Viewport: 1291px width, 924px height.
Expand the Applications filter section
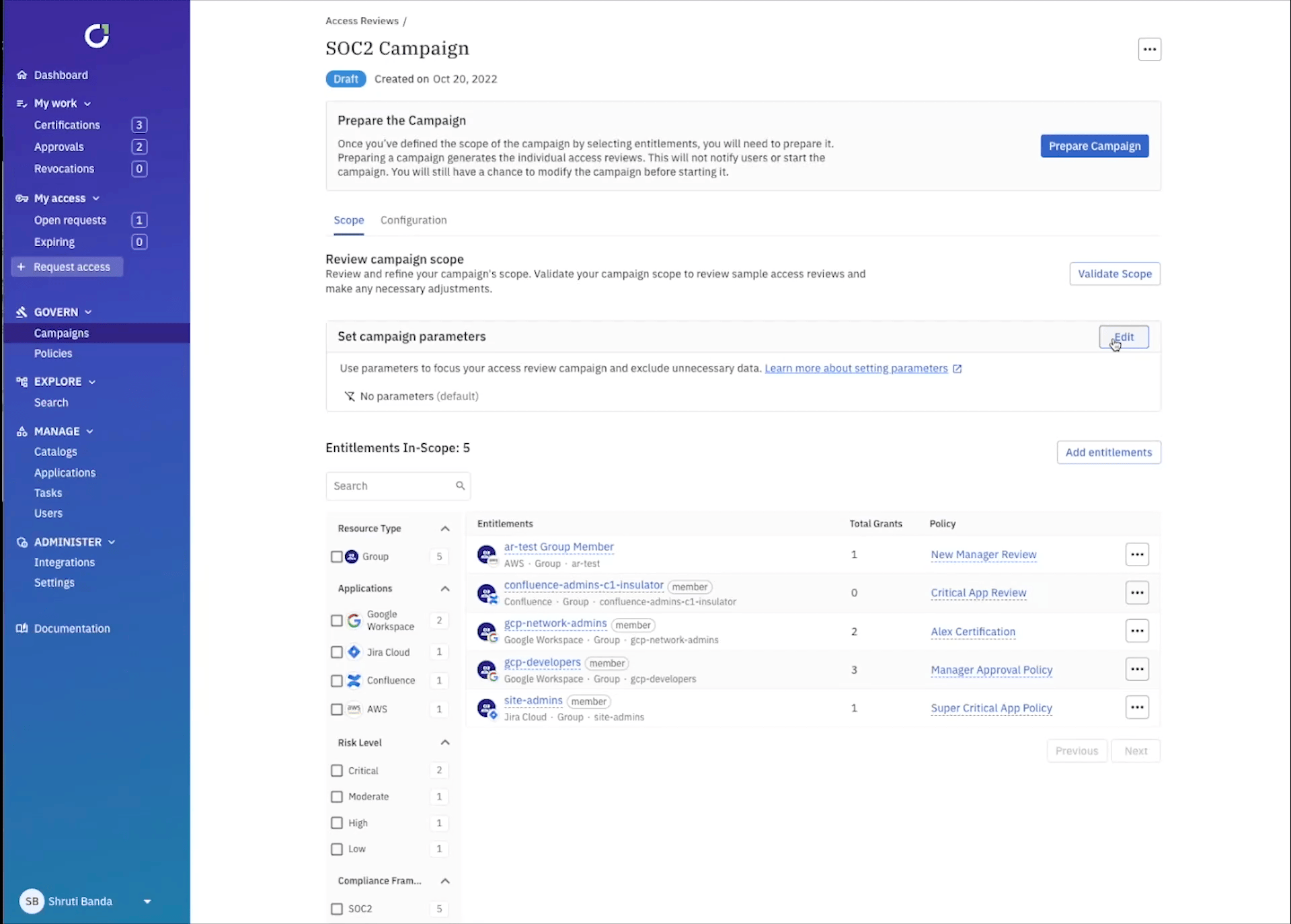tap(445, 588)
